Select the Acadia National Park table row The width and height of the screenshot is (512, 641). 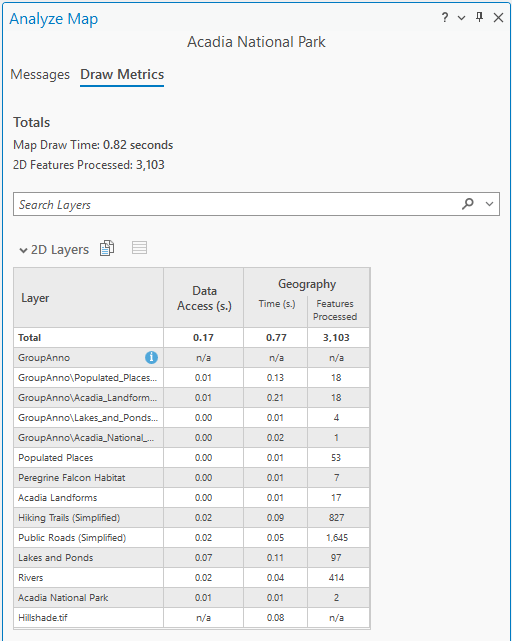tap(192, 598)
